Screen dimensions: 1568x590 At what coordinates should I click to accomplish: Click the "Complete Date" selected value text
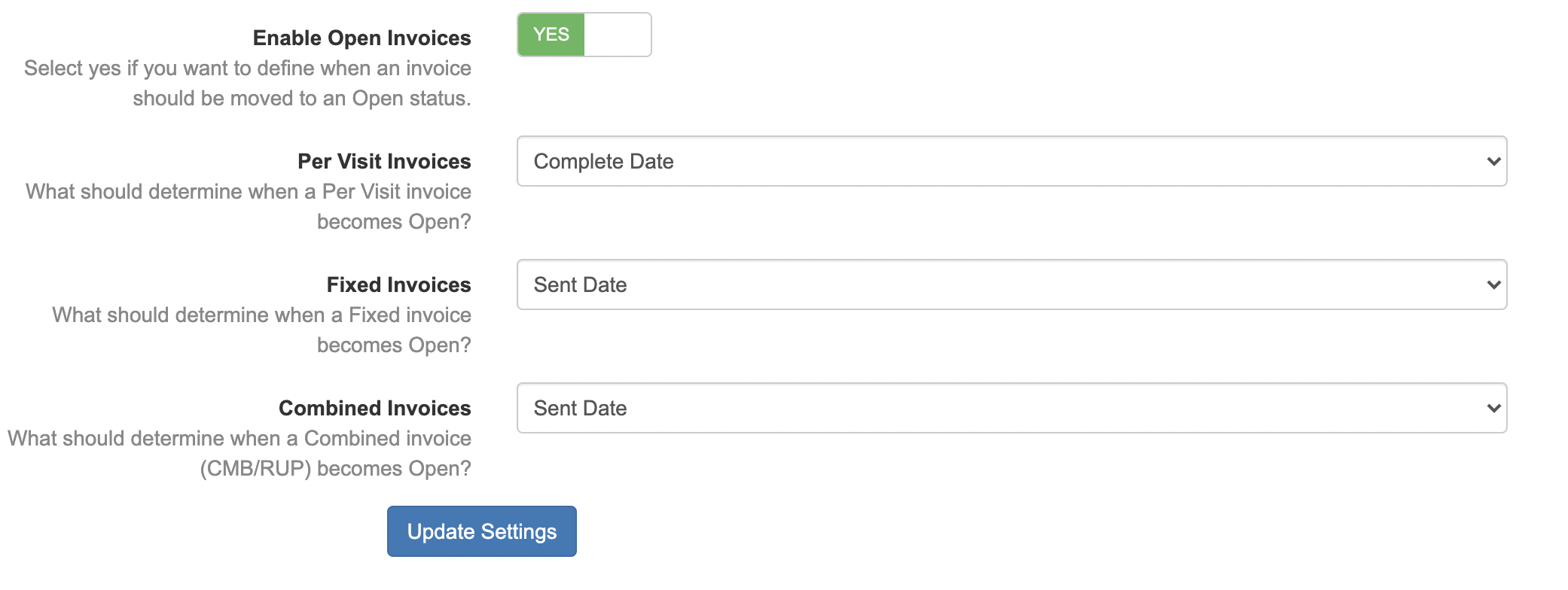pyautogui.click(x=603, y=161)
